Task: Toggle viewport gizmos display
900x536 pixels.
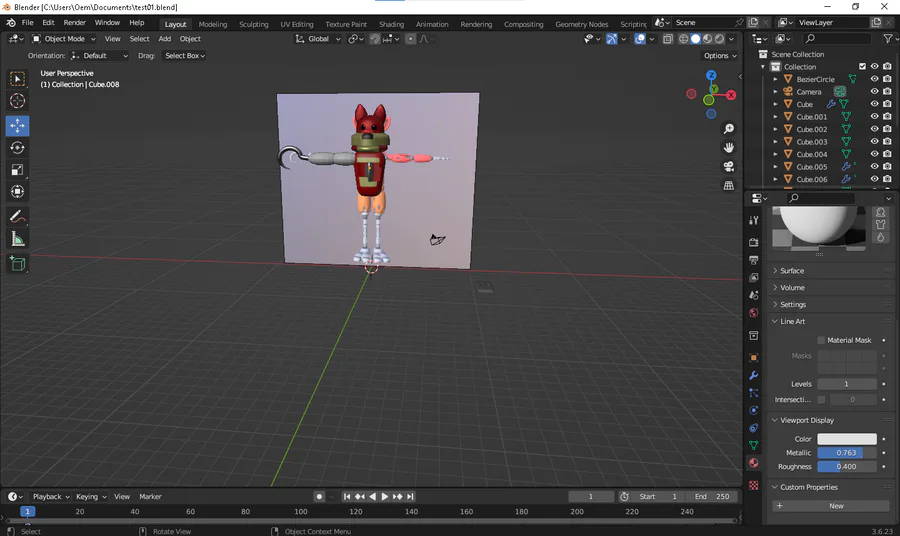Action: tap(612, 39)
